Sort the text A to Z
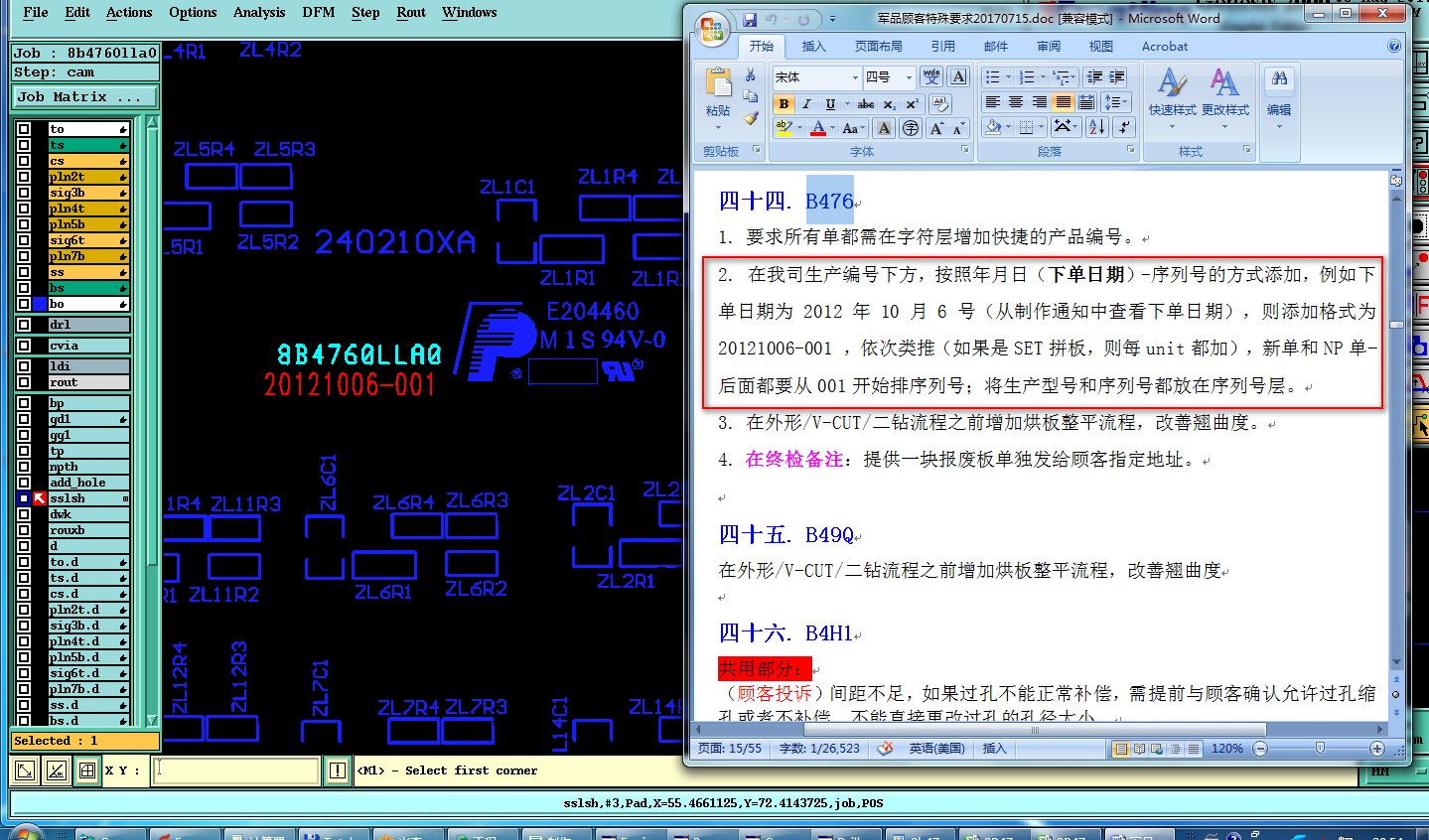 point(1097,127)
